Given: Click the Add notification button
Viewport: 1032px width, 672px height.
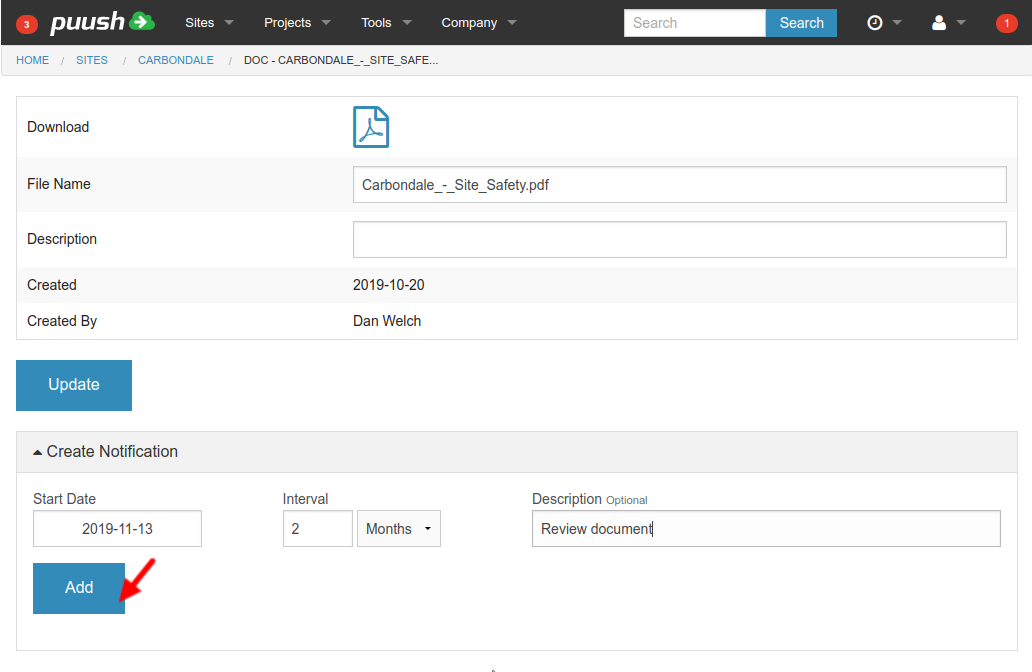Looking at the screenshot, I should pyautogui.click(x=79, y=588).
